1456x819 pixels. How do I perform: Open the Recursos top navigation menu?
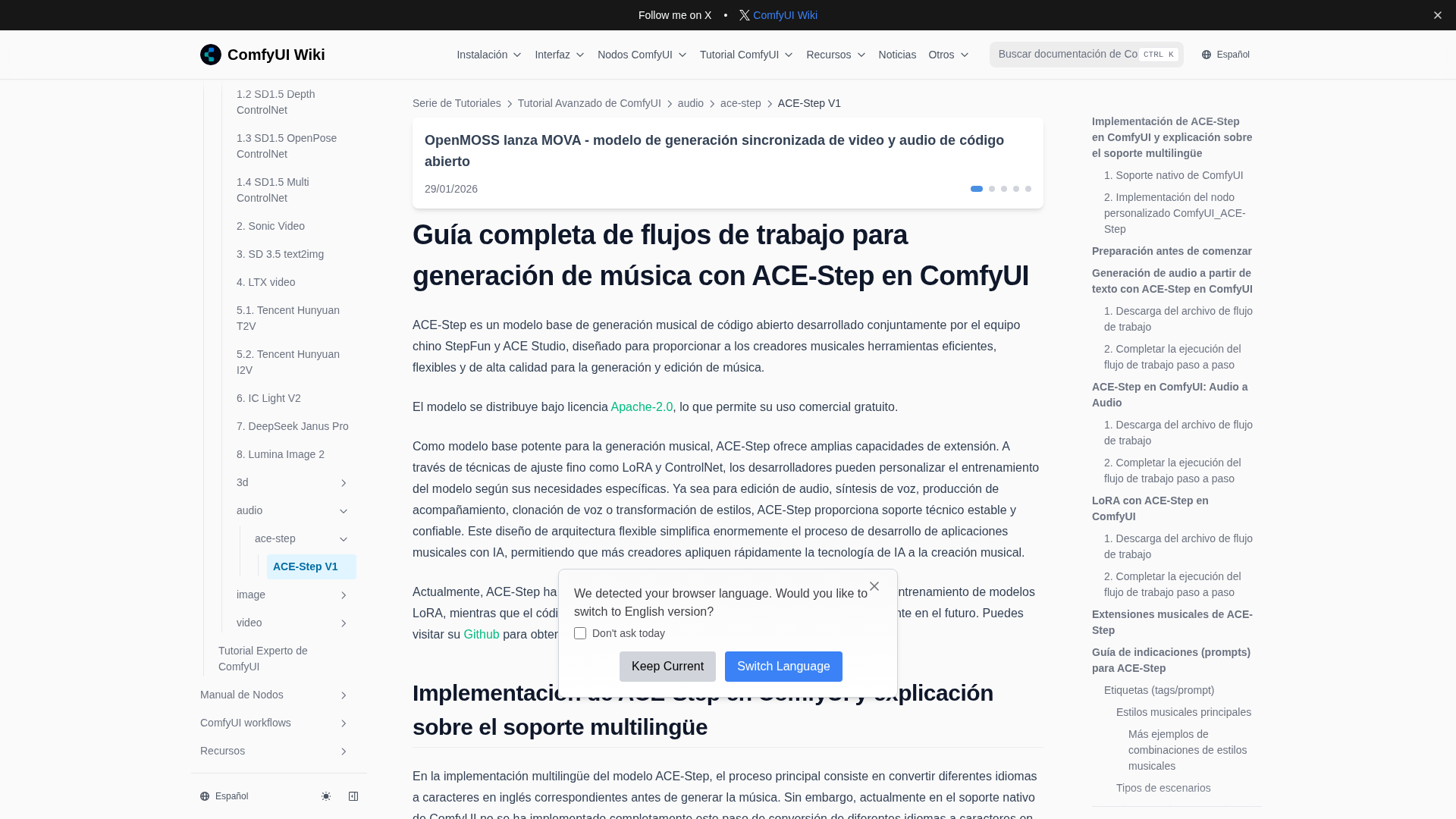(835, 55)
